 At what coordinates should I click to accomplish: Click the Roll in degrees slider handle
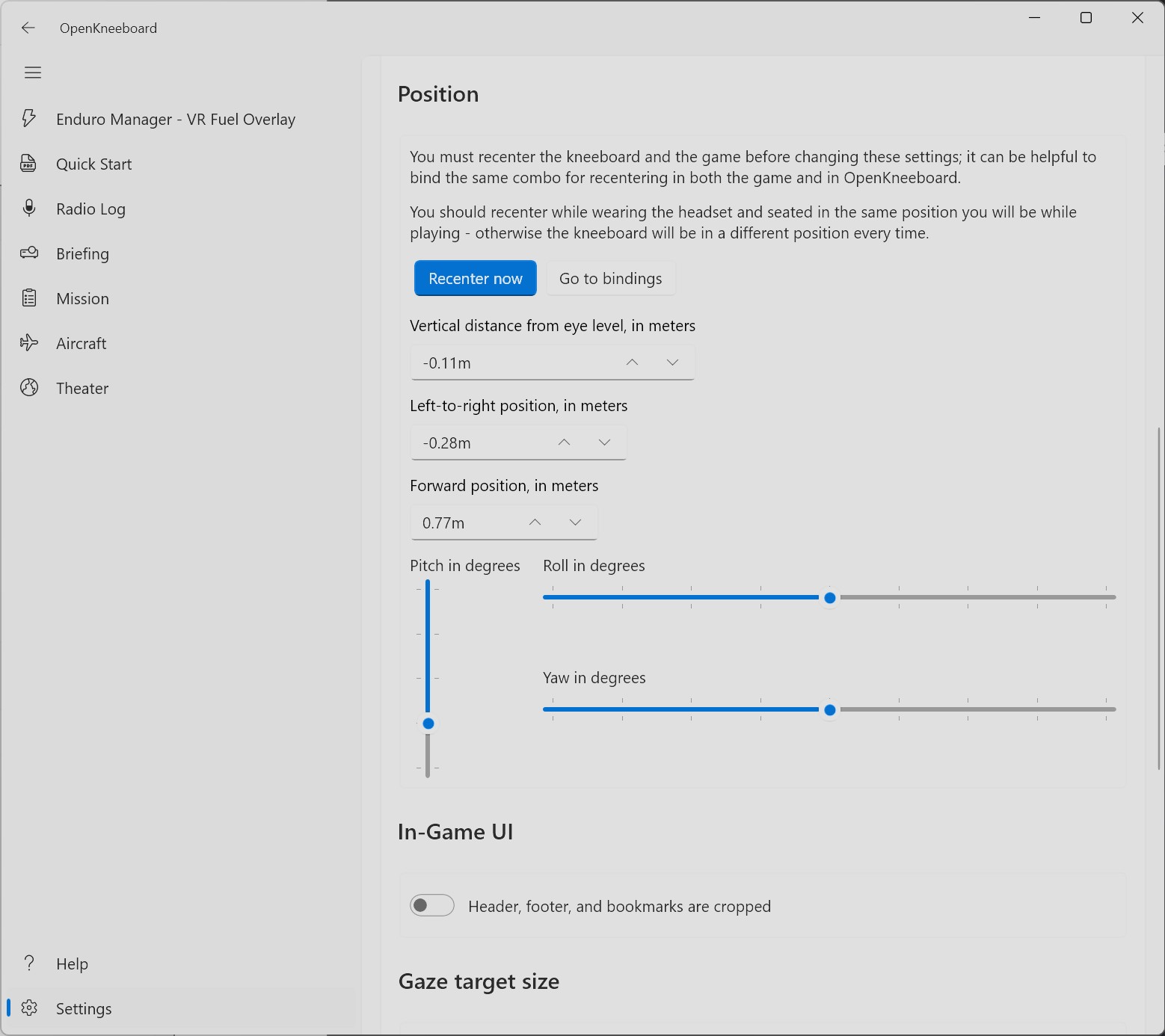coord(829,597)
